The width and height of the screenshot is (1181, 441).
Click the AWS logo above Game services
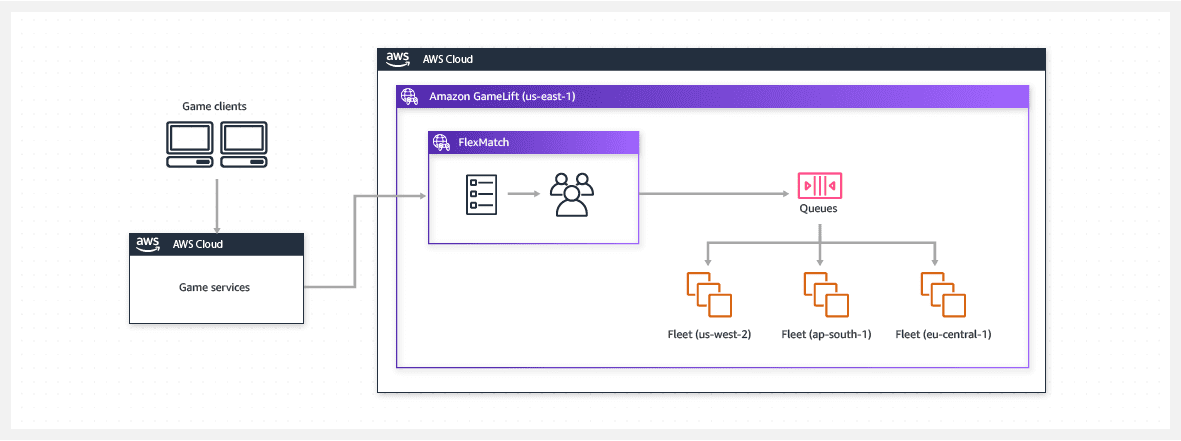148,244
